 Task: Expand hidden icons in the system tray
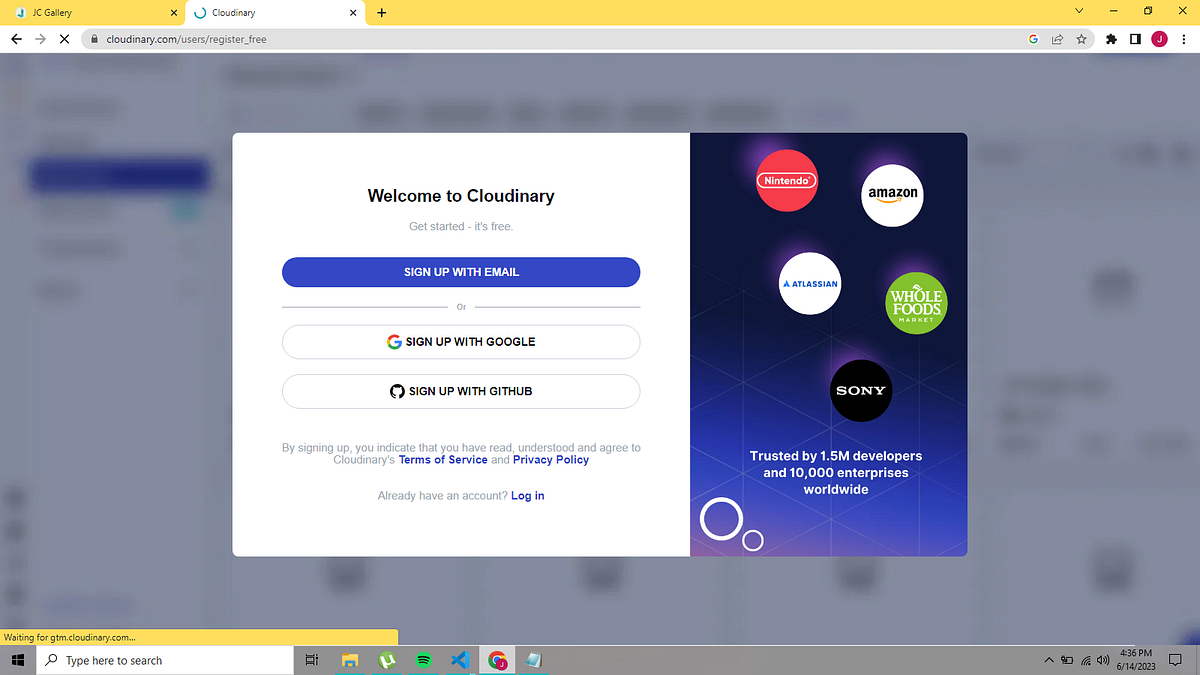(x=1048, y=659)
